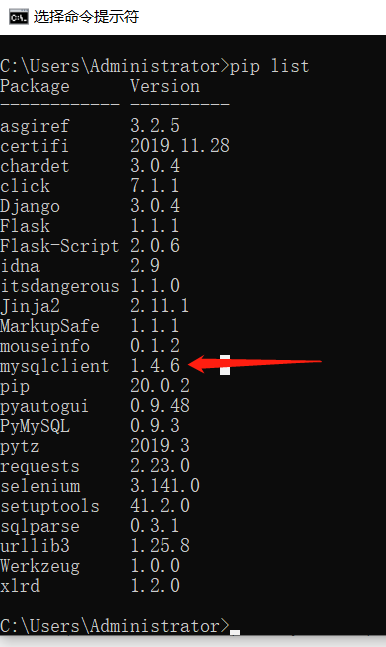Image resolution: width=386 pixels, height=647 pixels.
Task: Select the 'pyautogui' package name
Action: (44, 407)
